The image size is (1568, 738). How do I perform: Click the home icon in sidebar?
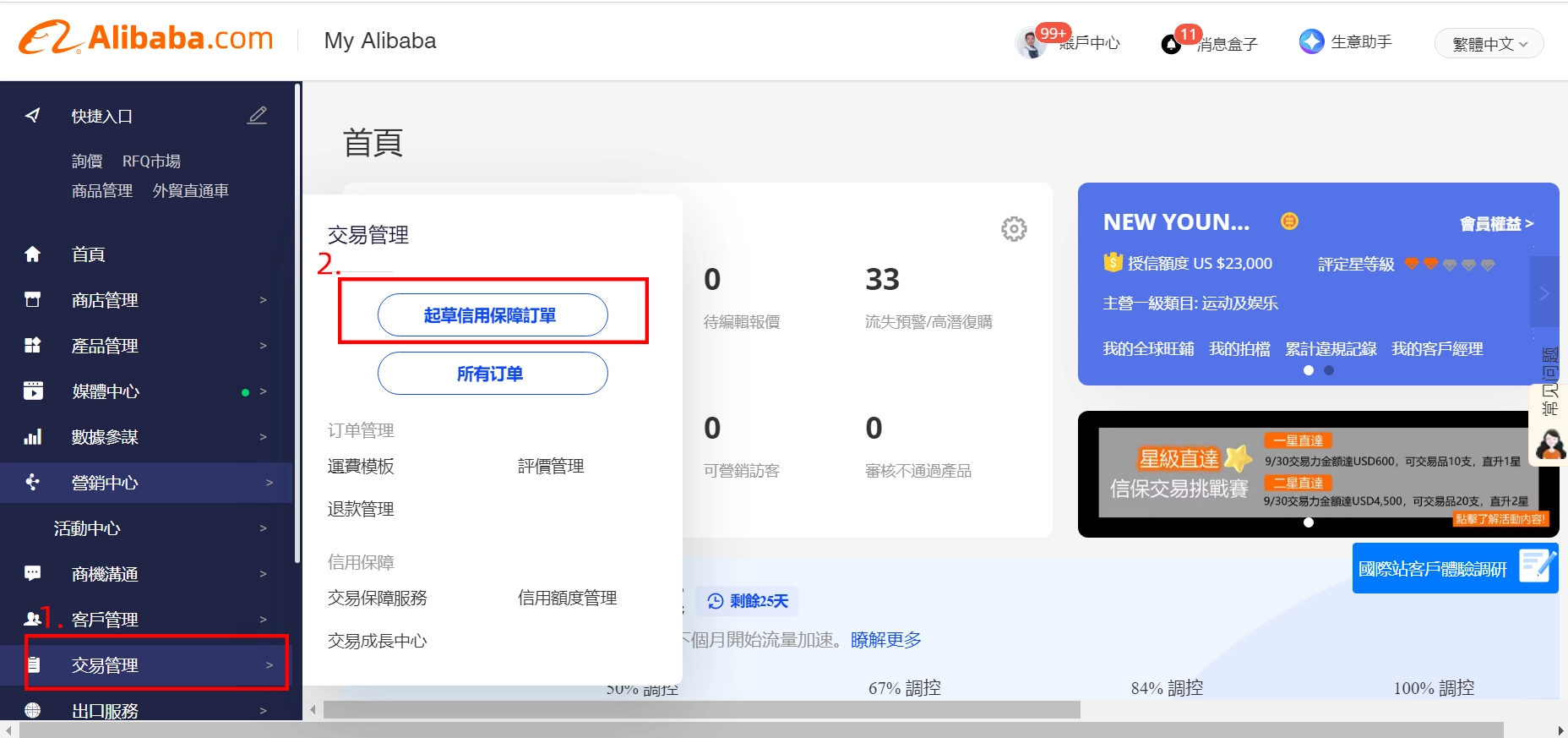pyautogui.click(x=33, y=254)
